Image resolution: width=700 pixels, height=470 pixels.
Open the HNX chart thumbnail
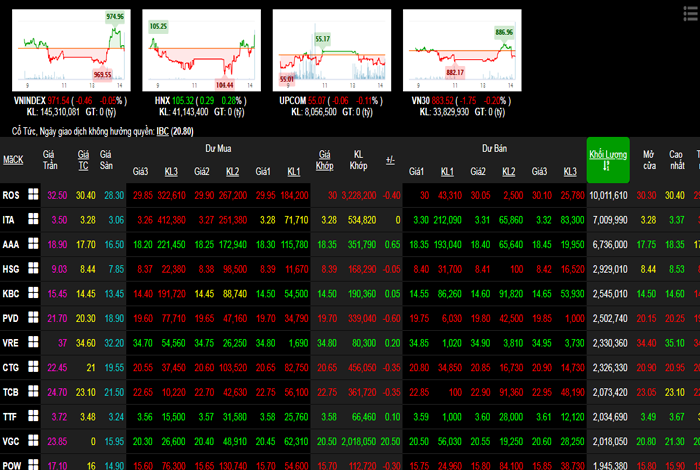tap(201, 50)
